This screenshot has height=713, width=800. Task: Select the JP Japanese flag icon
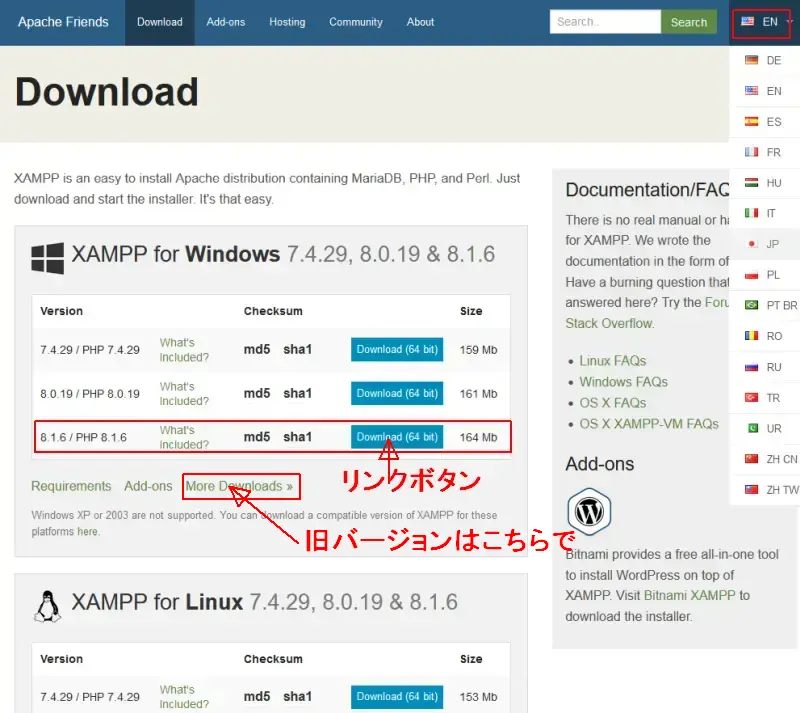coord(751,244)
